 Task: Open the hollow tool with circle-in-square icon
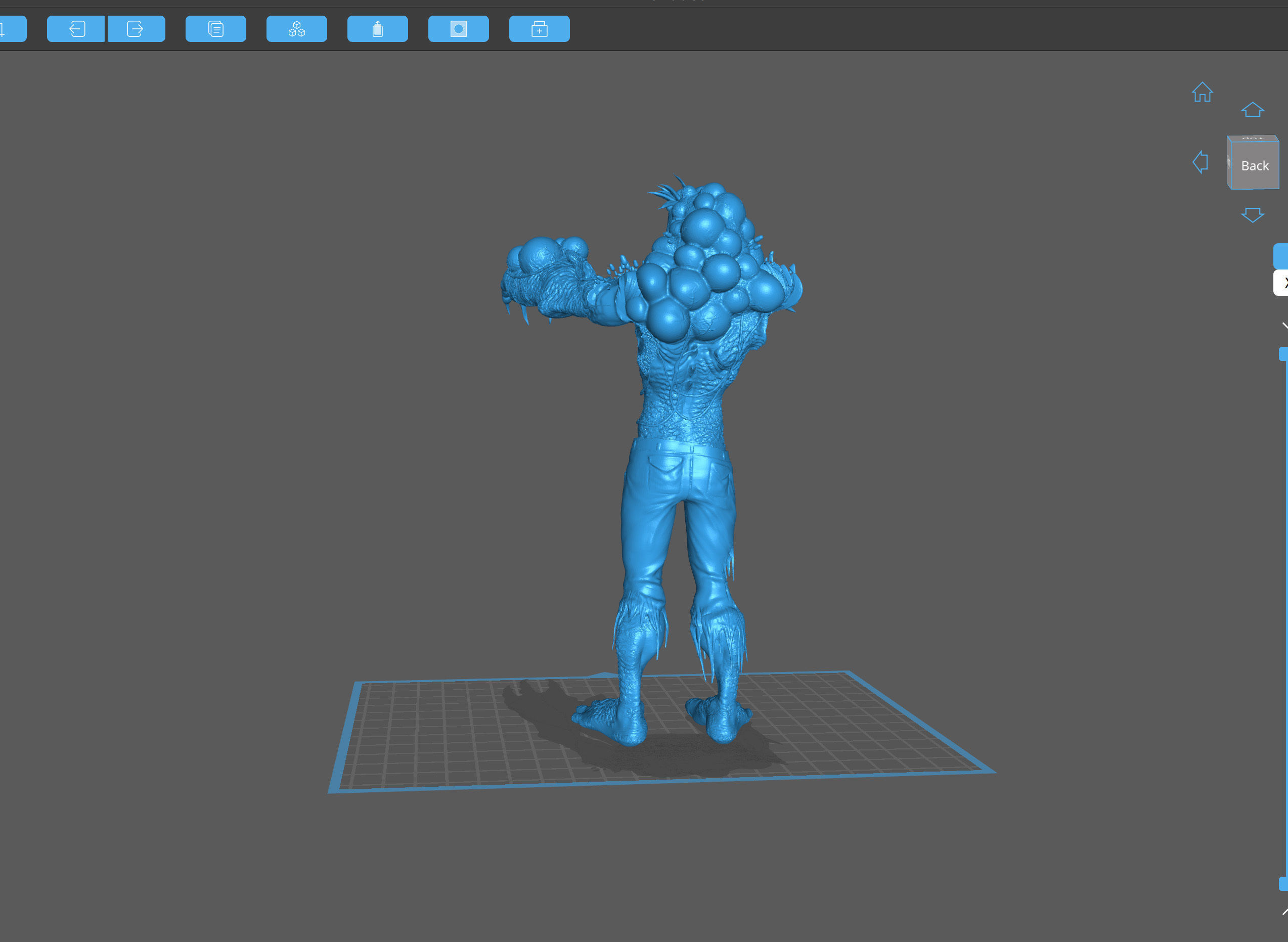459,29
